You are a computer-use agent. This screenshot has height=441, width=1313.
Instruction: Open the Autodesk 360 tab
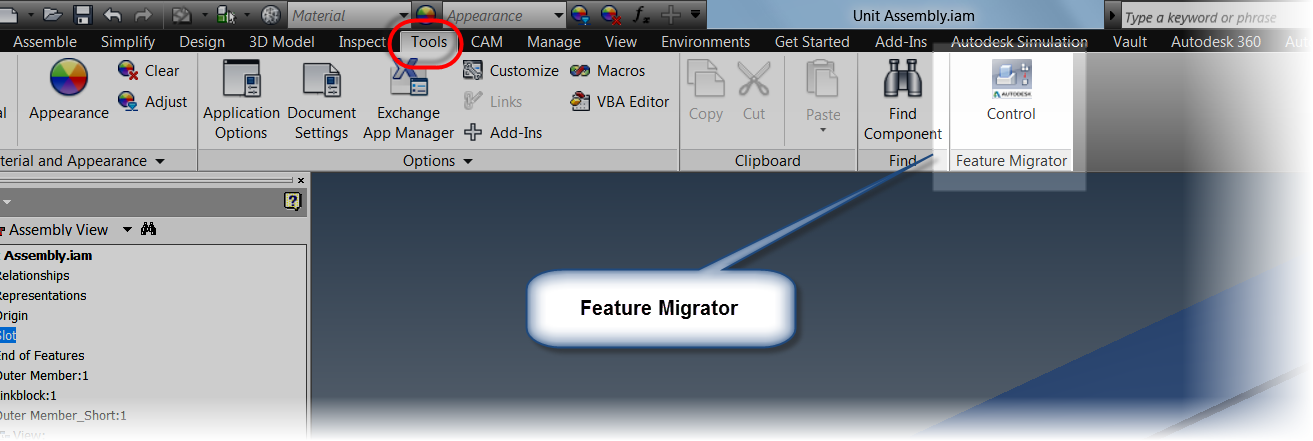click(x=1216, y=42)
